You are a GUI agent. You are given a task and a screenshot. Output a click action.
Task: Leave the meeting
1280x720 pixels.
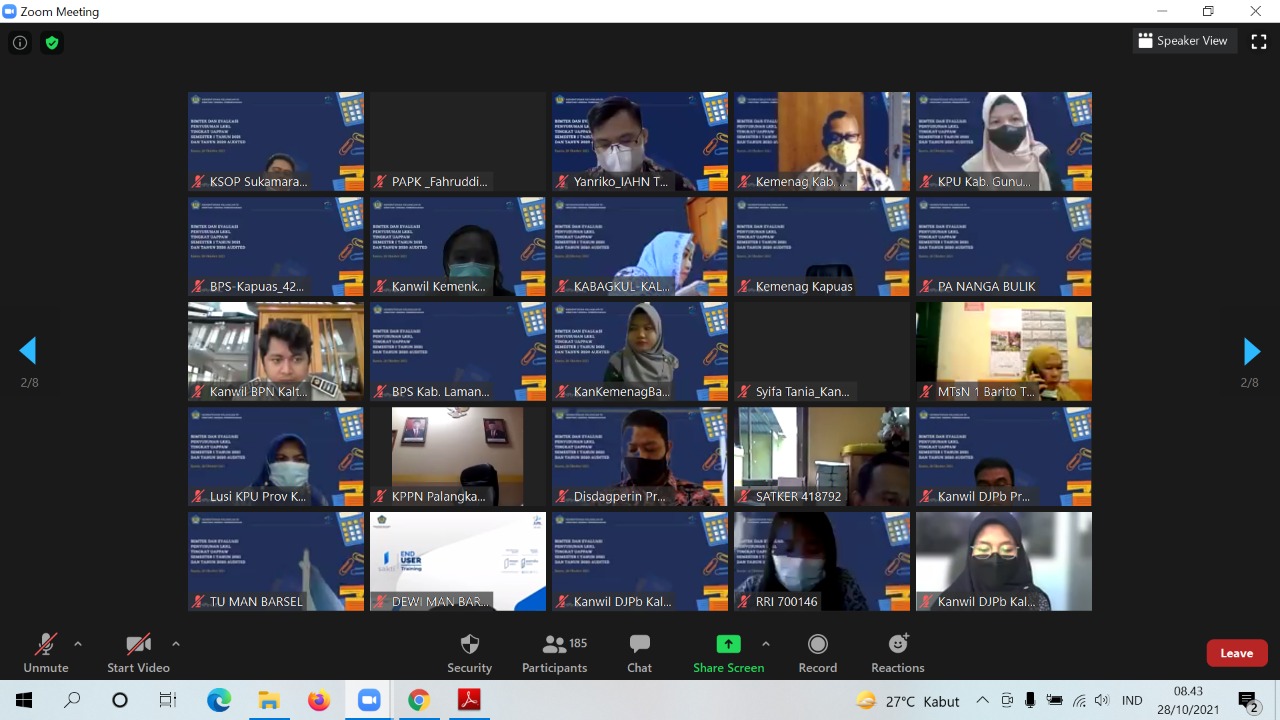point(1236,653)
